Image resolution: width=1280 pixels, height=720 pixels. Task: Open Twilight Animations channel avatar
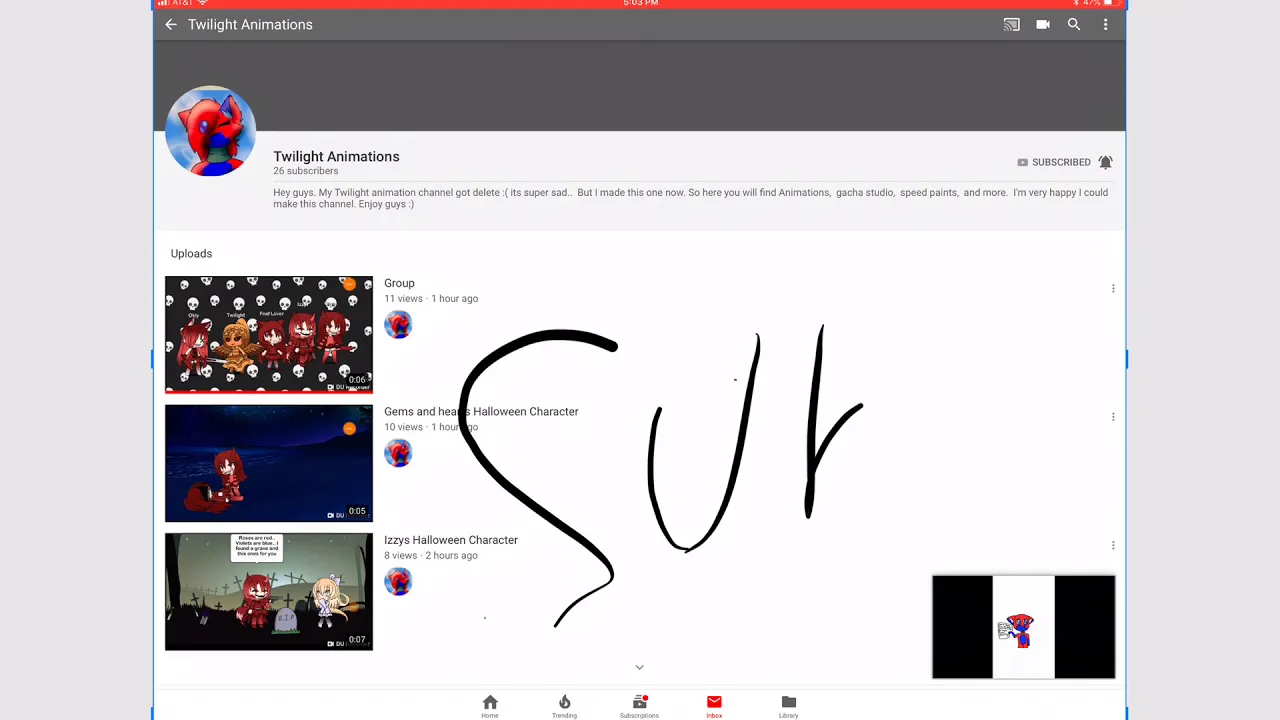(210, 131)
